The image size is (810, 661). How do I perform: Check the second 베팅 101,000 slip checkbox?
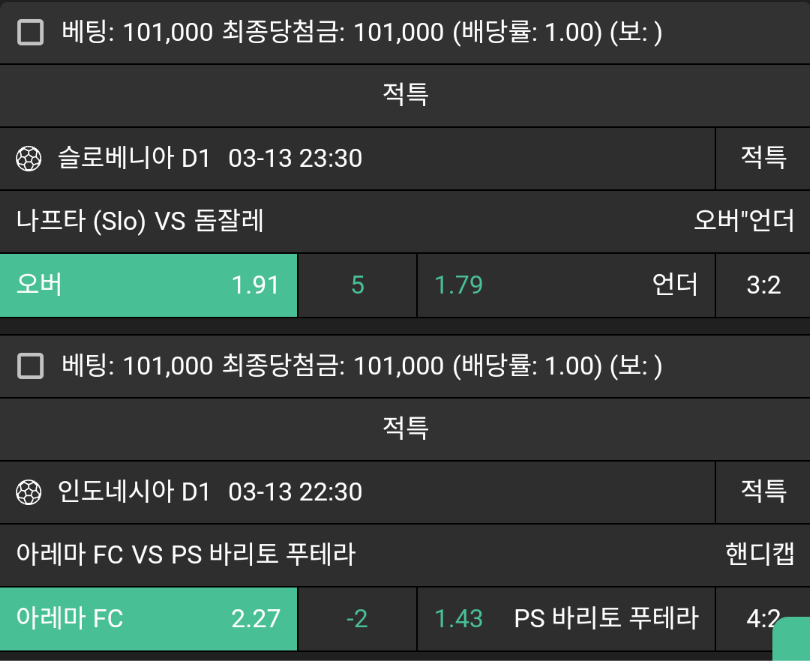32,367
